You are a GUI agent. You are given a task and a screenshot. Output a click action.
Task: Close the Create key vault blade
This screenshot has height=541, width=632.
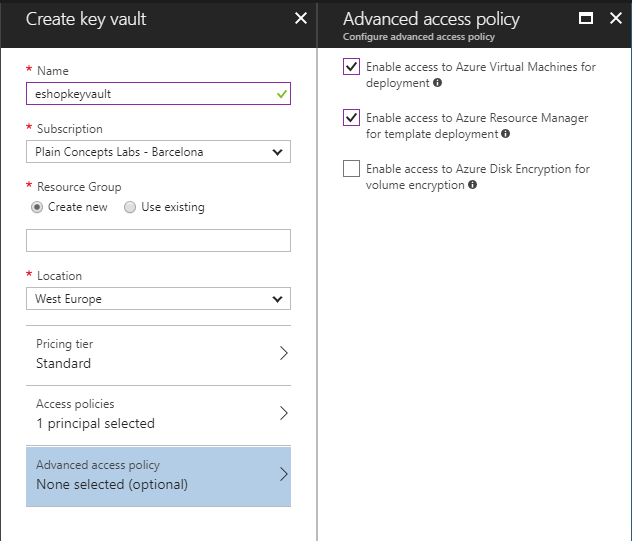coord(301,18)
